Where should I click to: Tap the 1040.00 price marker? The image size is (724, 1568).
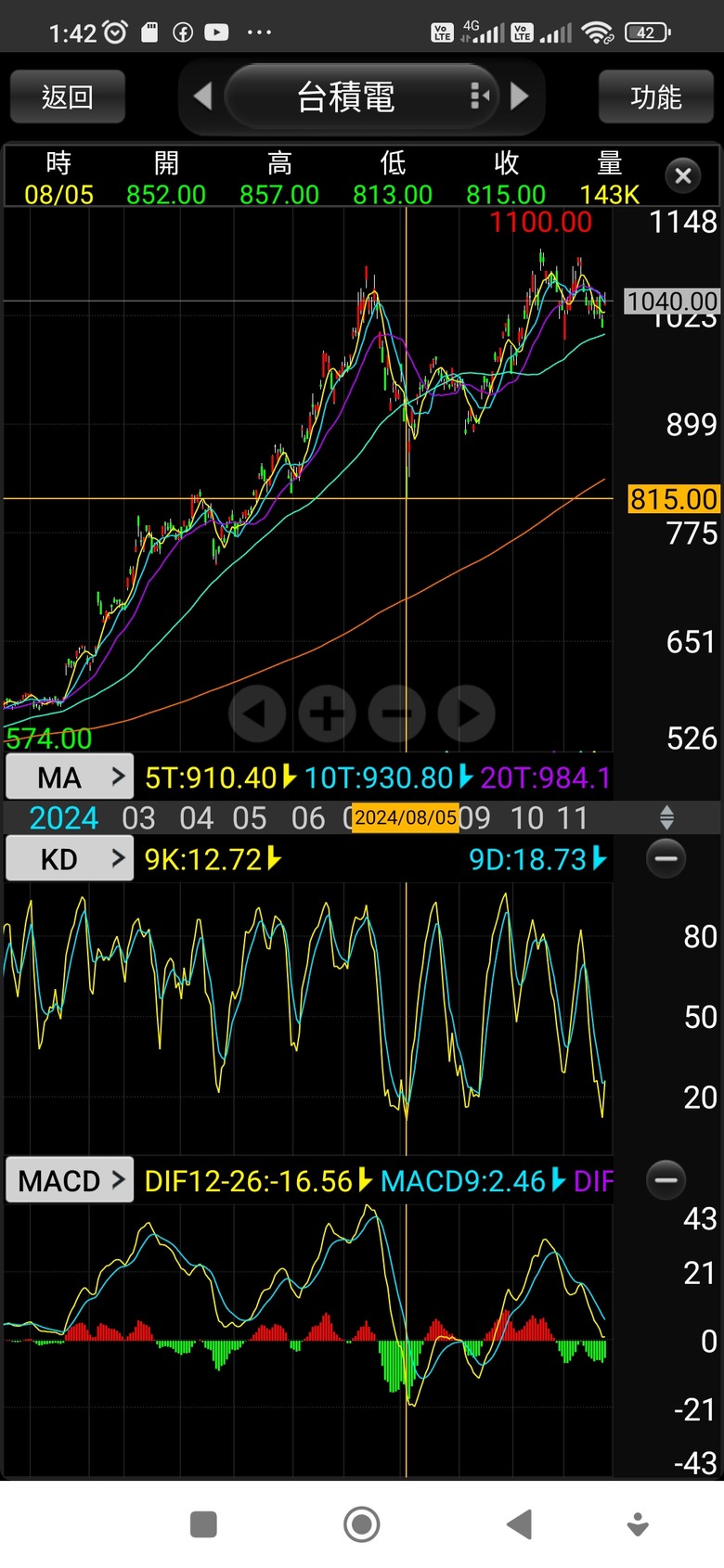point(672,302)
